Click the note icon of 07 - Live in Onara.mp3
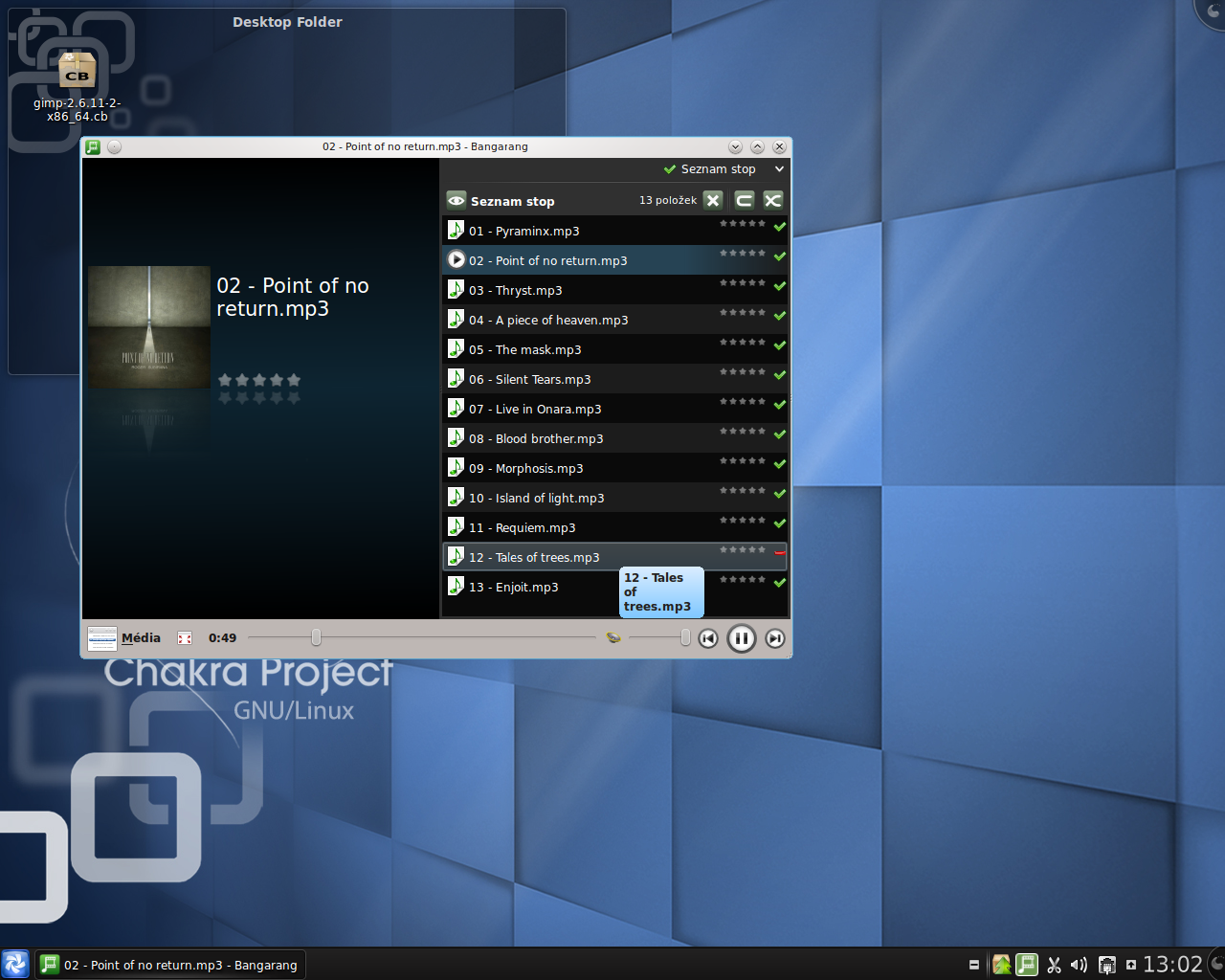This screenshot has width=1225, height=980. [x=457, y=409]
